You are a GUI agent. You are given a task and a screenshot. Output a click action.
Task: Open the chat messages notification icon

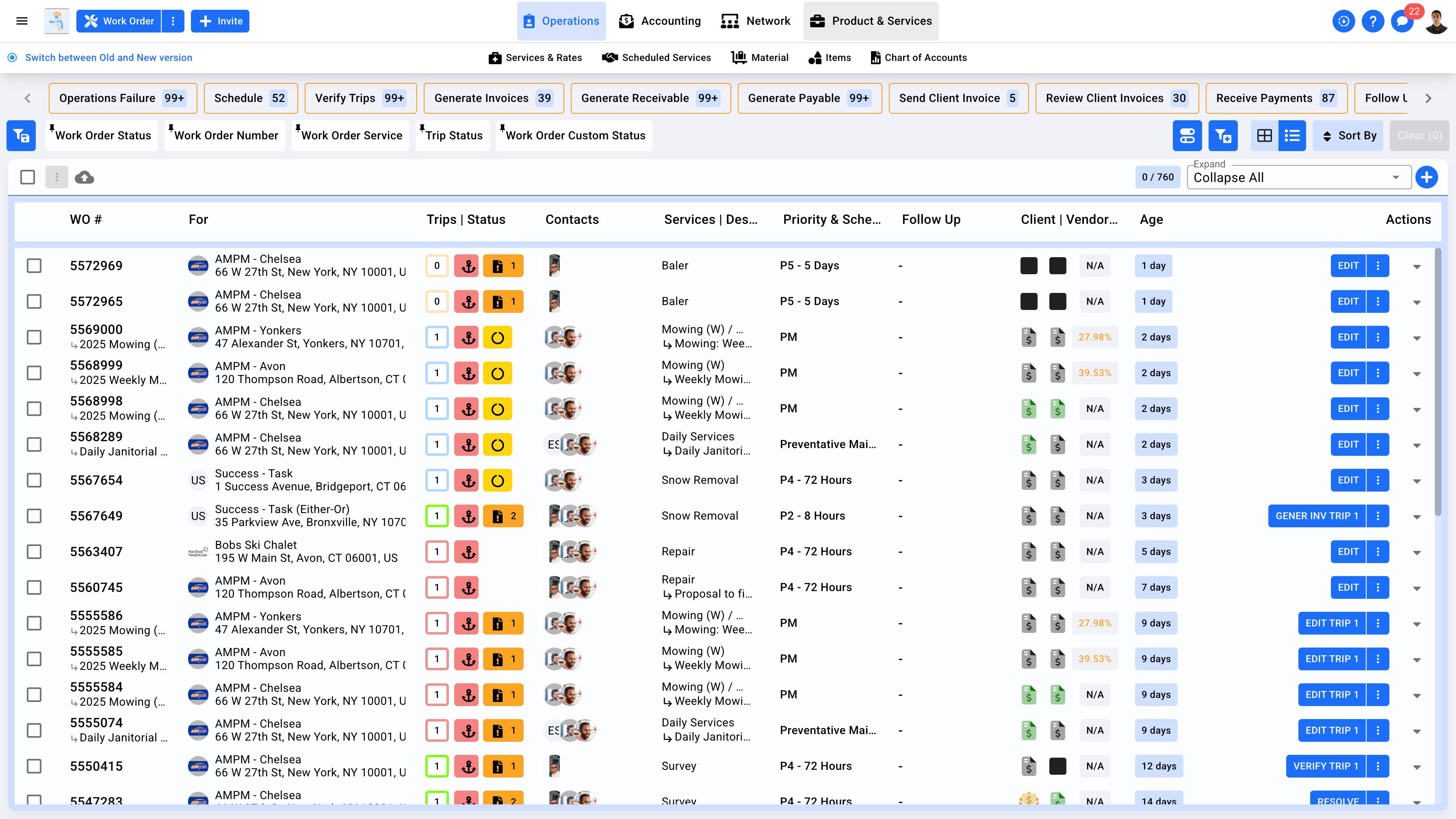[x=1402, y=22]
